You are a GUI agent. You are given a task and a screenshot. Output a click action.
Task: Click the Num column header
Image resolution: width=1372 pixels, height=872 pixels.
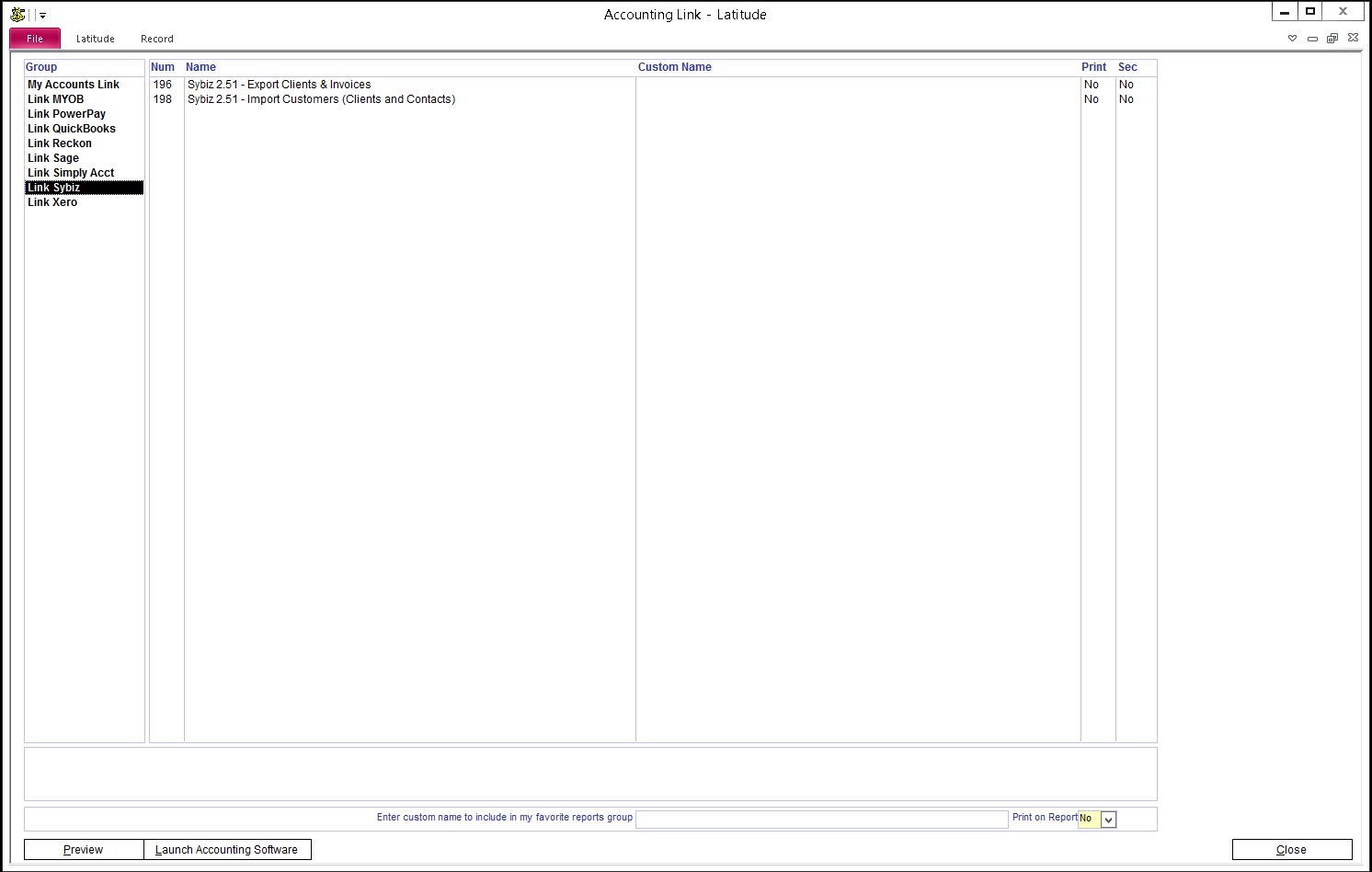pos(163,67)
